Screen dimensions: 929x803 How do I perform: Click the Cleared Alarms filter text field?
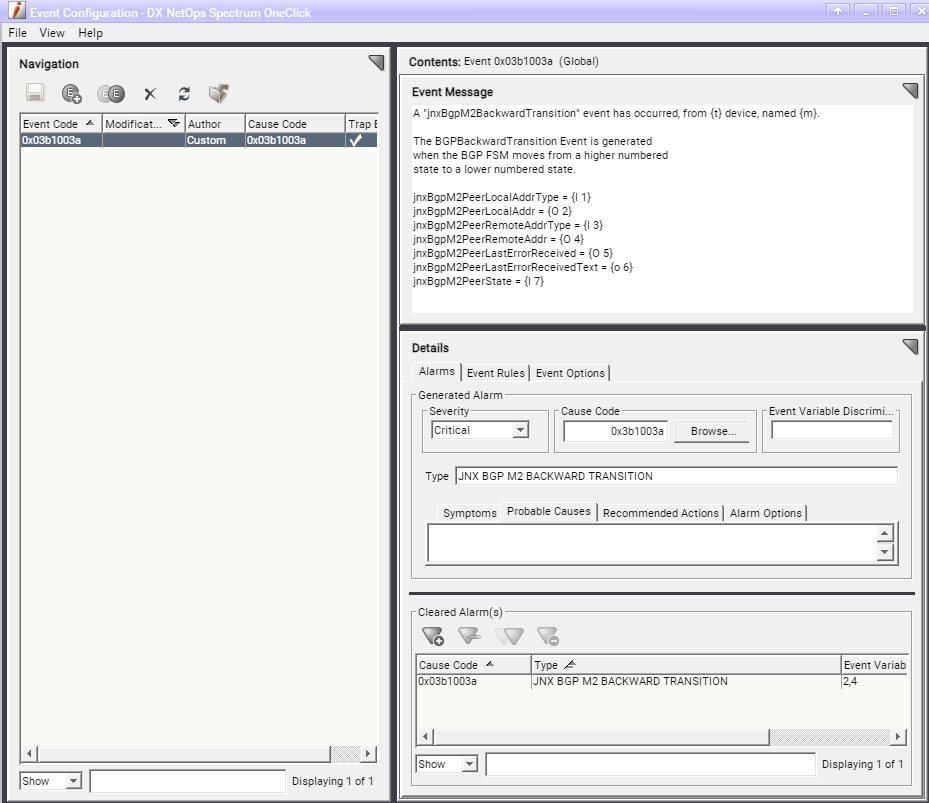coord(650,764)
